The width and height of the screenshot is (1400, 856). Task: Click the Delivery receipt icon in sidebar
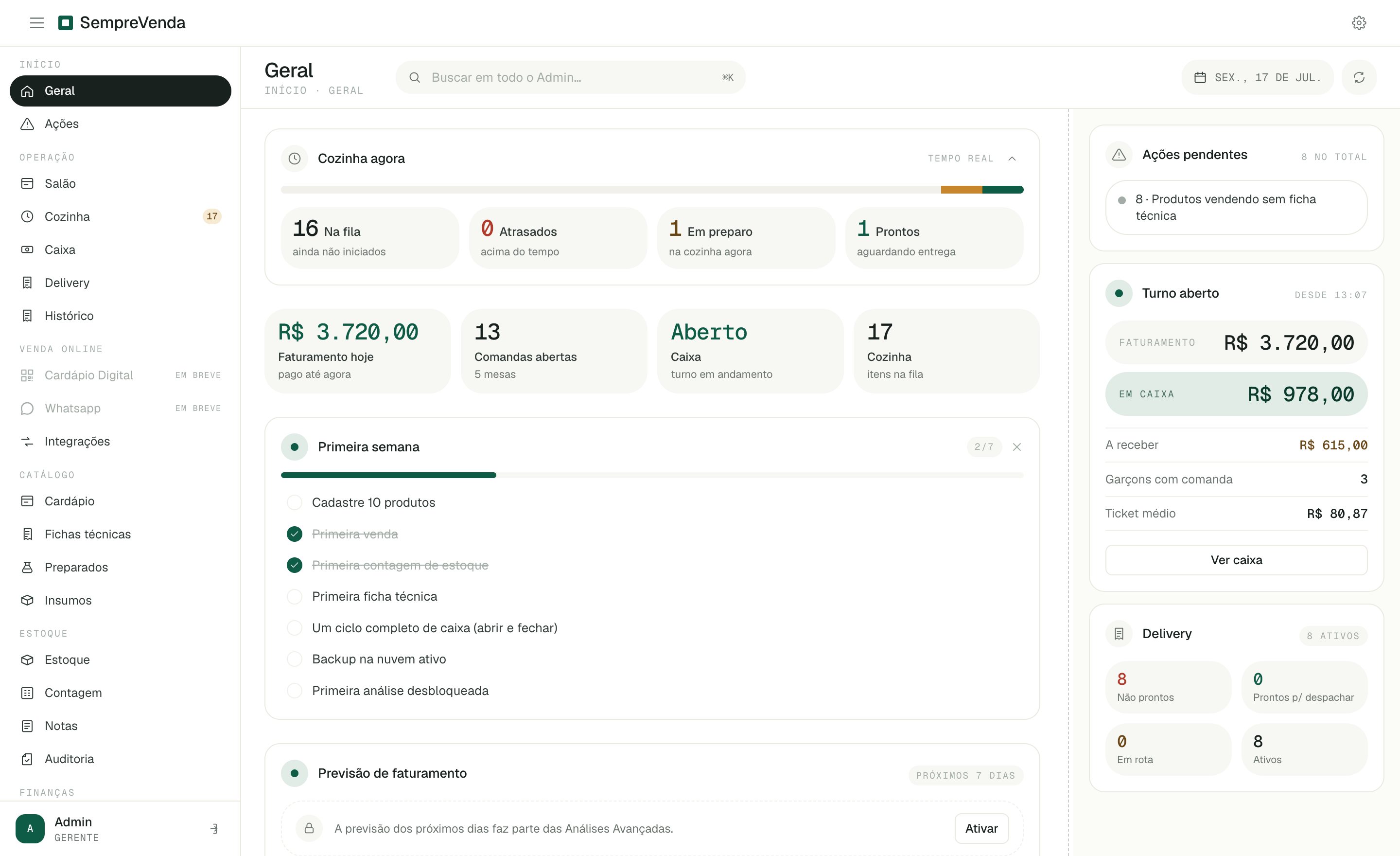(x=27, y=283)
